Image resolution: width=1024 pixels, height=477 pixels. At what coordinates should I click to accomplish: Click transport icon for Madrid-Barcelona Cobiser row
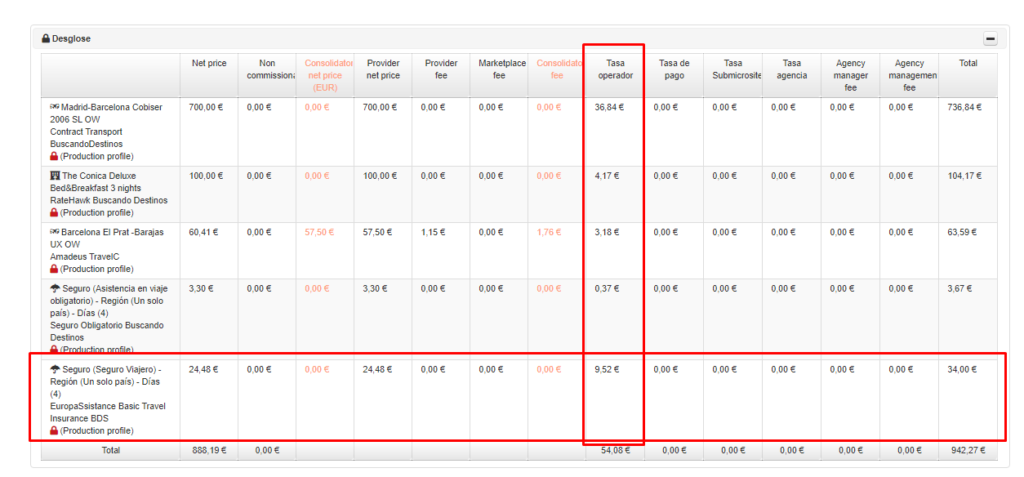point(55,107)
